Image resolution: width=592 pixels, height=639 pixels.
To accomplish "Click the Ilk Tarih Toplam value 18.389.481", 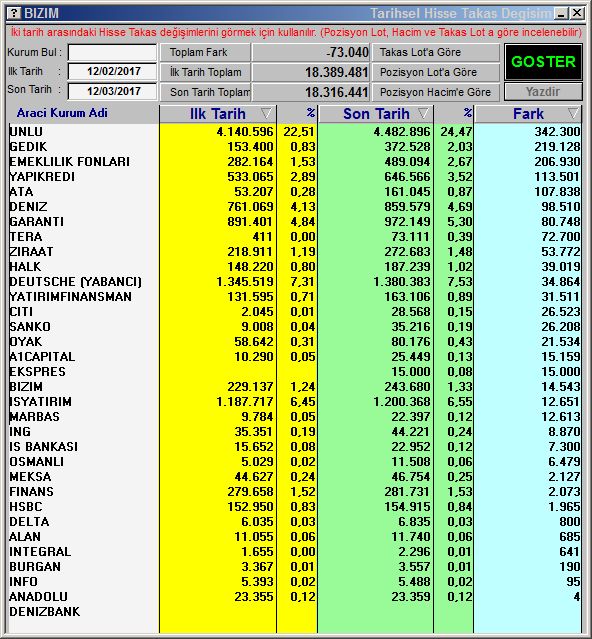I will (337, 72).
